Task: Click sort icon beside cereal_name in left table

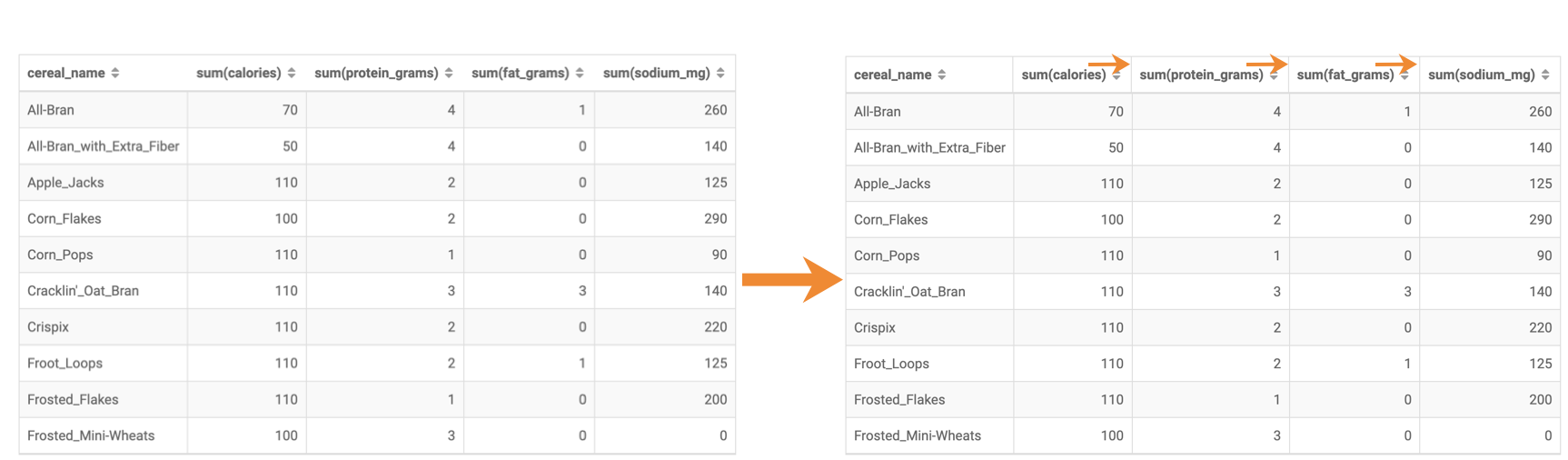Action: pos(115,73)
